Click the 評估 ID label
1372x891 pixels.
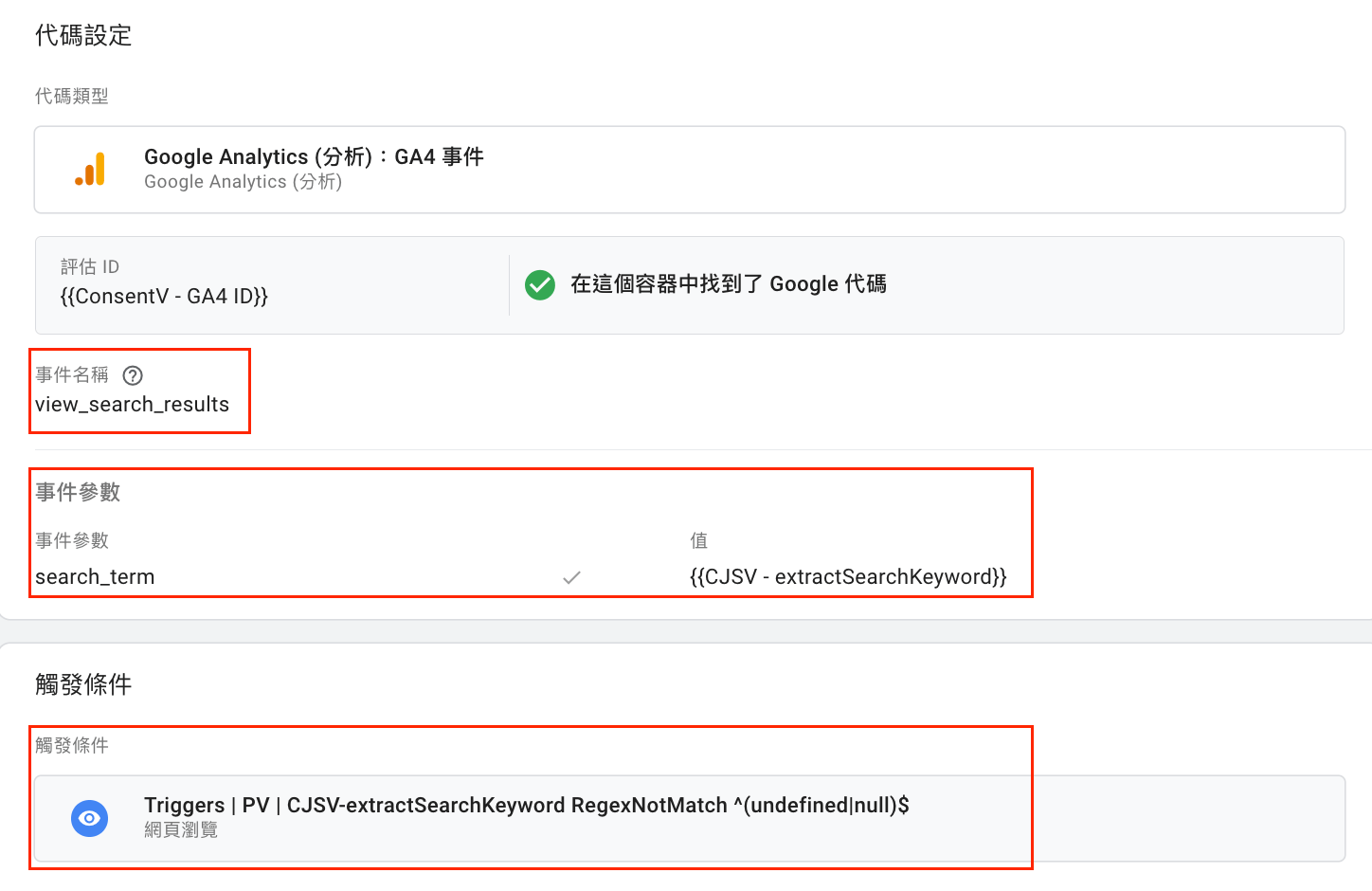(90, 267)
